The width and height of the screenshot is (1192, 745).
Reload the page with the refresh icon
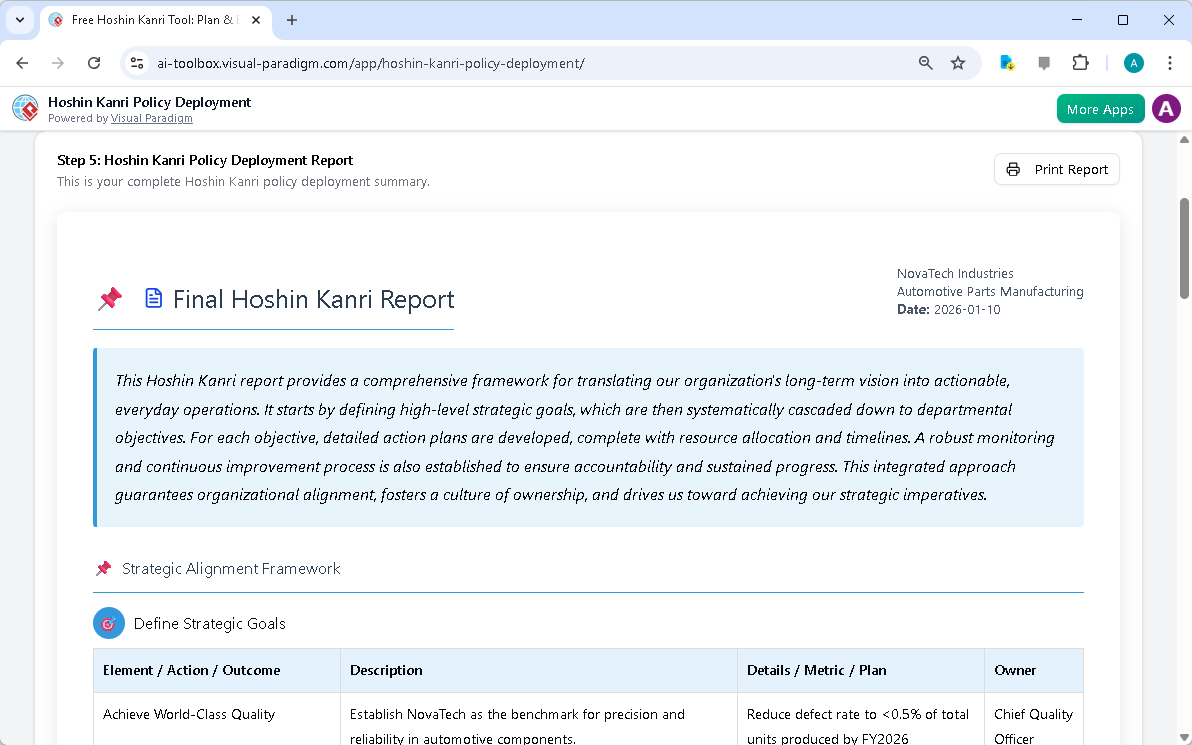(x=94, y=62)
